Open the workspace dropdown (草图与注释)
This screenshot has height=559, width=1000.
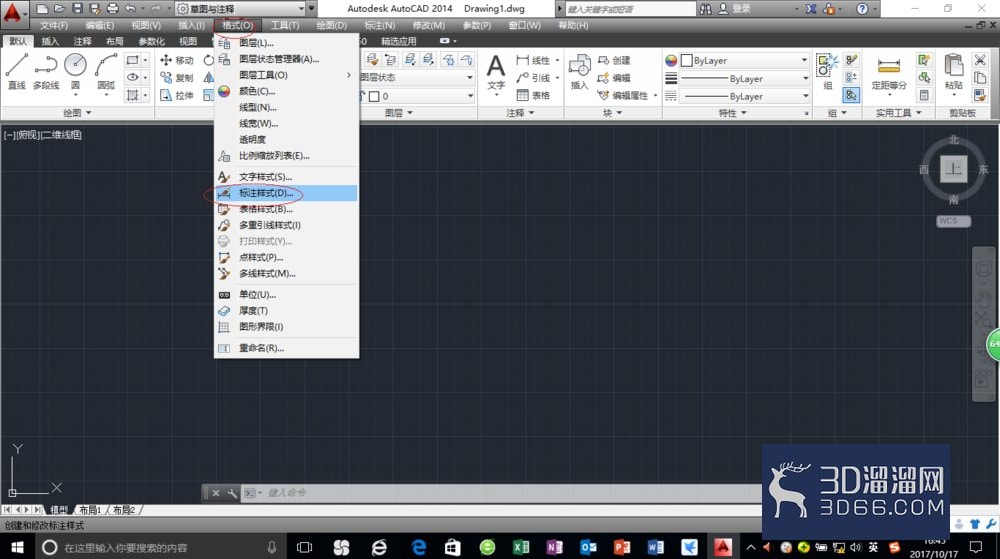pyautogui.click(x=239, y=9)
